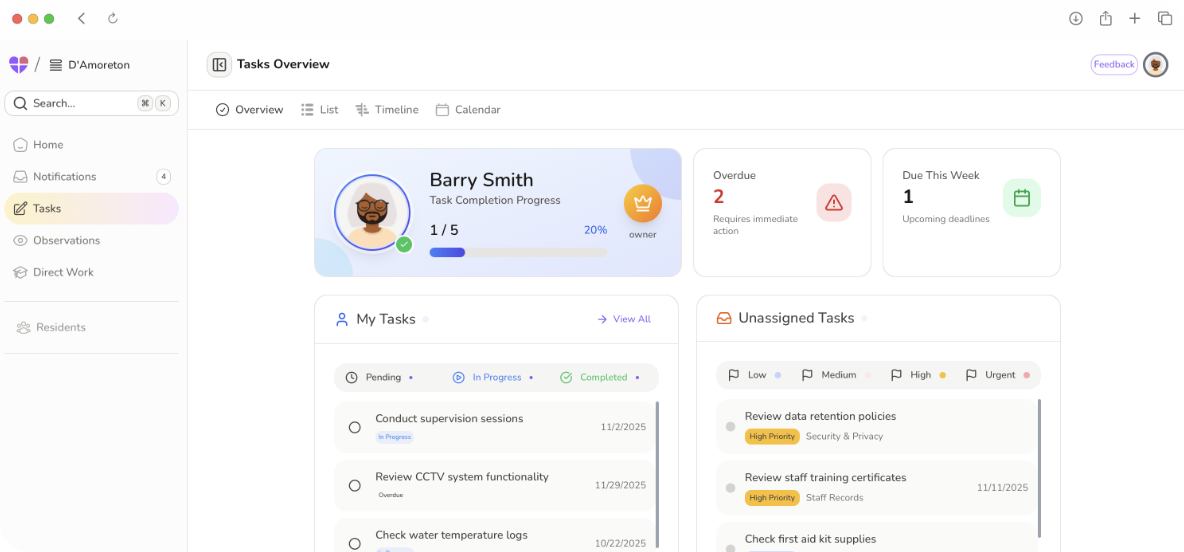
Task: Click the task completion progress bar
Action: (x=518, y=252)
